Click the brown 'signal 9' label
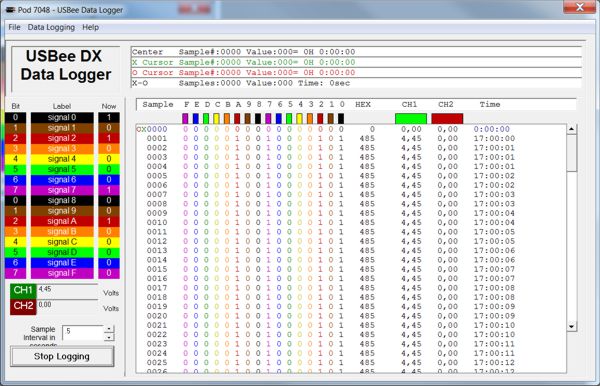 (x=62, y=211)
